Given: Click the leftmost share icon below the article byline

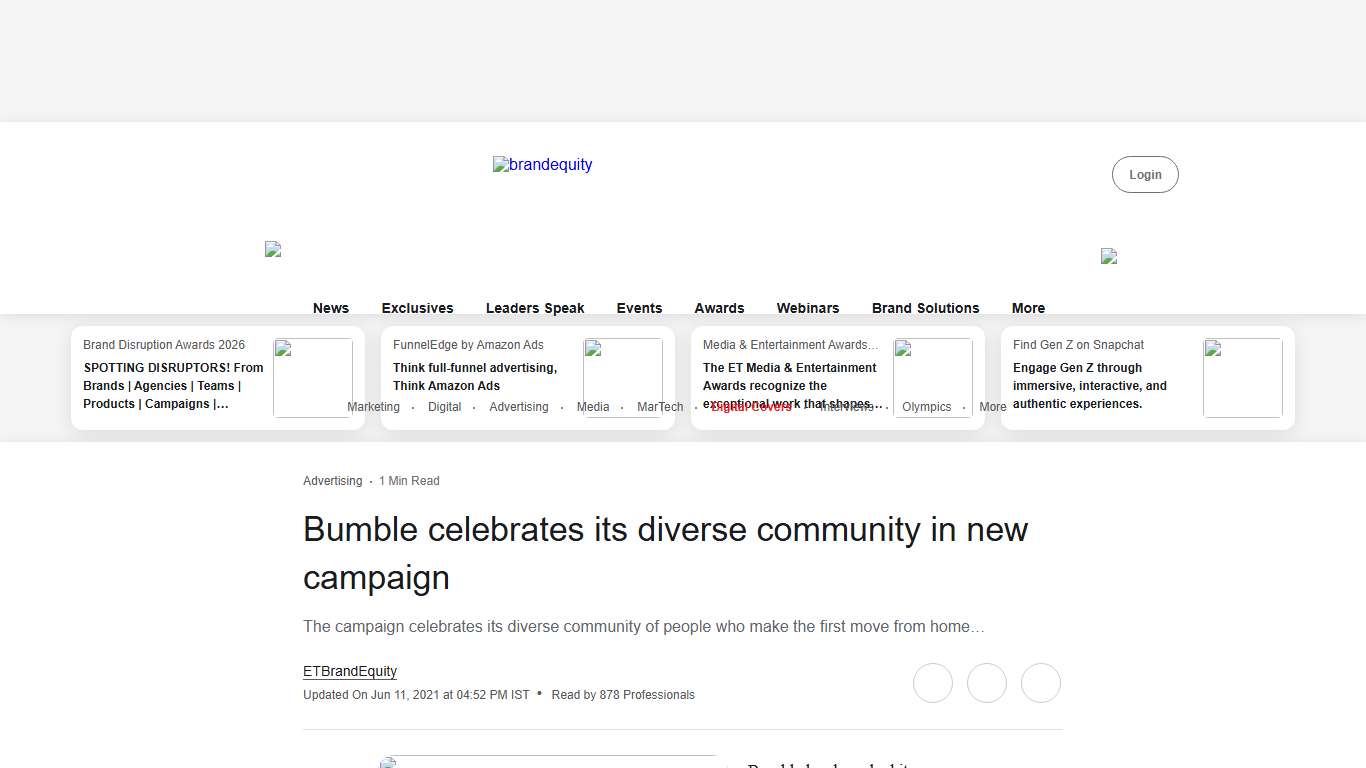Looking at the screenshot, I should (x=933, y=683).
